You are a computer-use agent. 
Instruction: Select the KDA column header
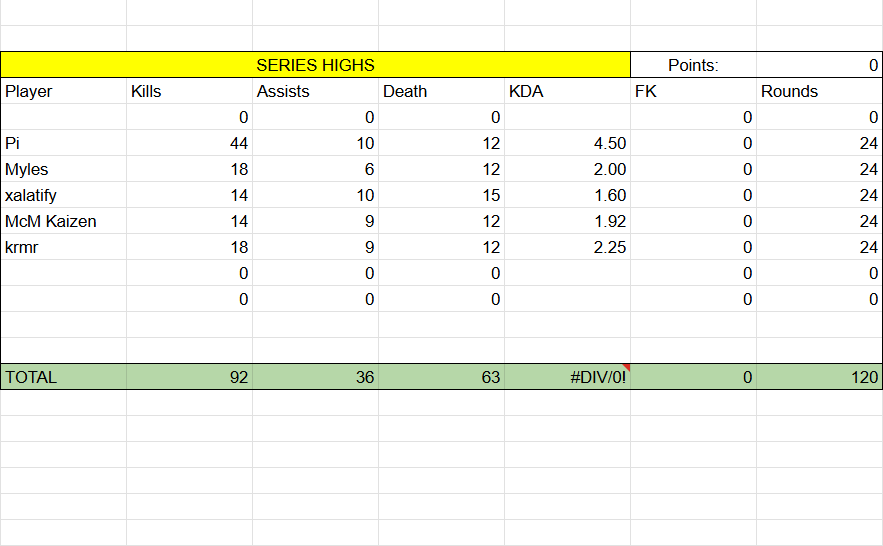coord(568,91)
